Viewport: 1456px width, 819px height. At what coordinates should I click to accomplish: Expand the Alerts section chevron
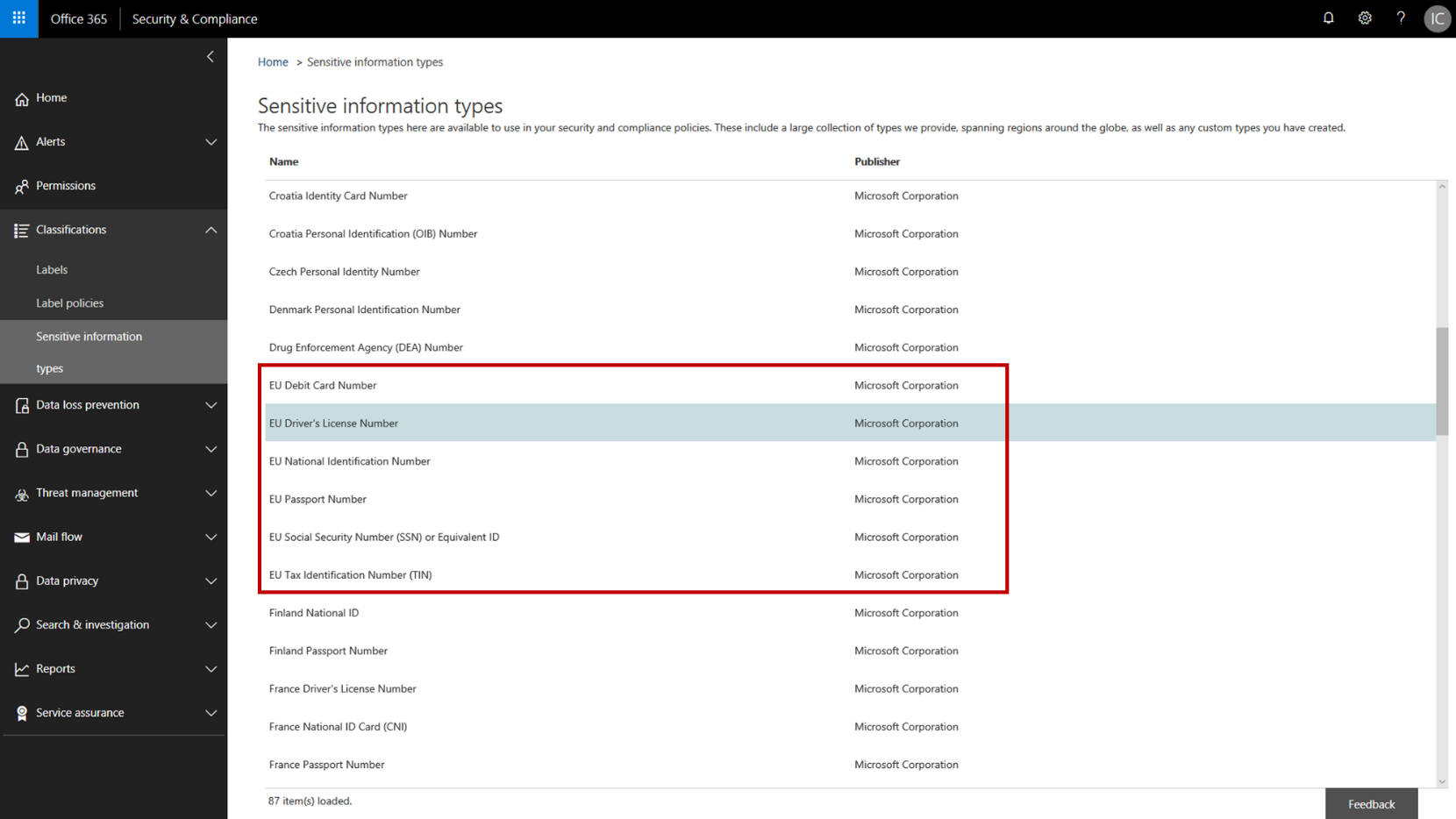211,142
